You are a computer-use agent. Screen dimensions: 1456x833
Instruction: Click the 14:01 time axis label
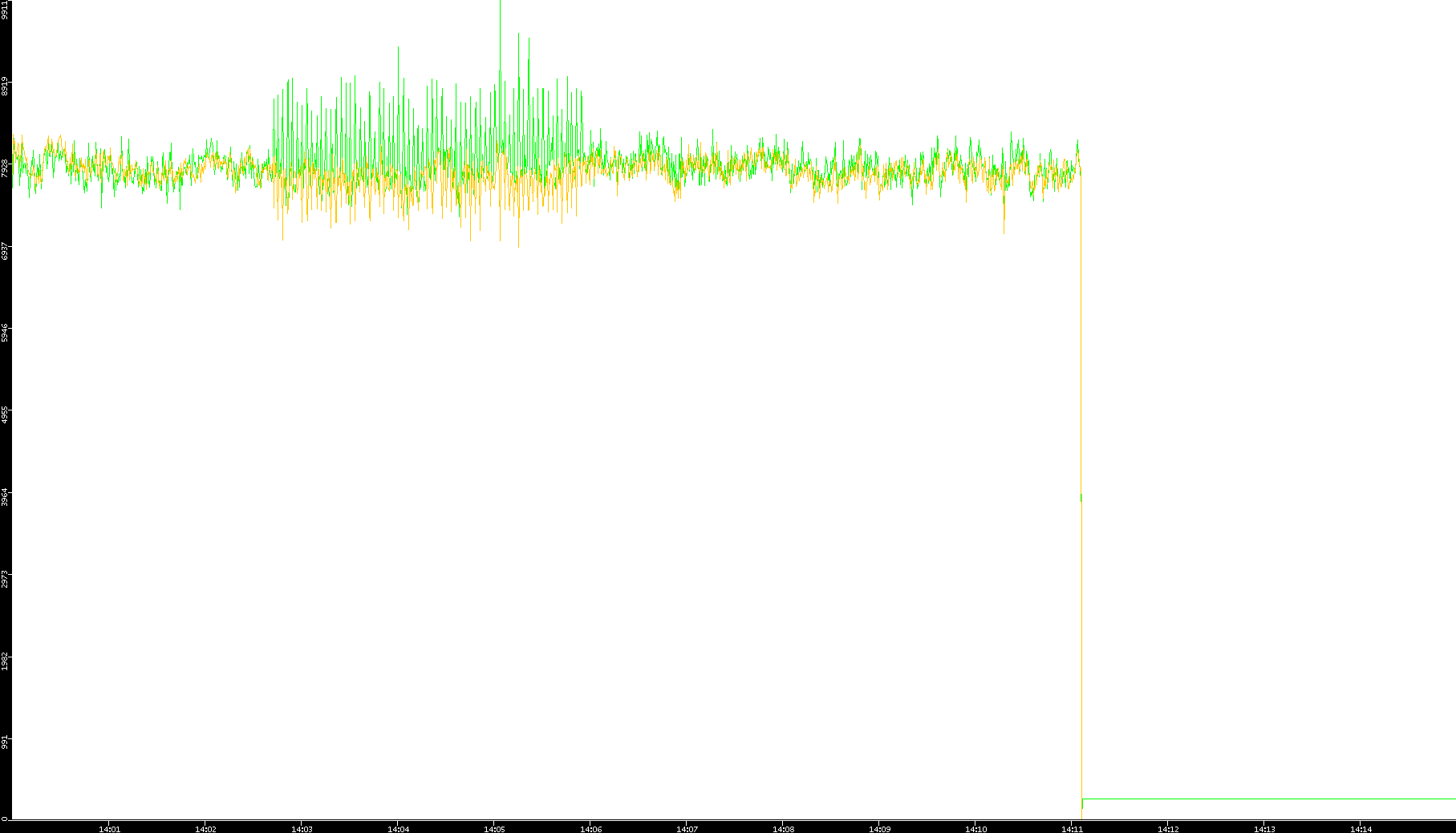click(x=109, y=829)
